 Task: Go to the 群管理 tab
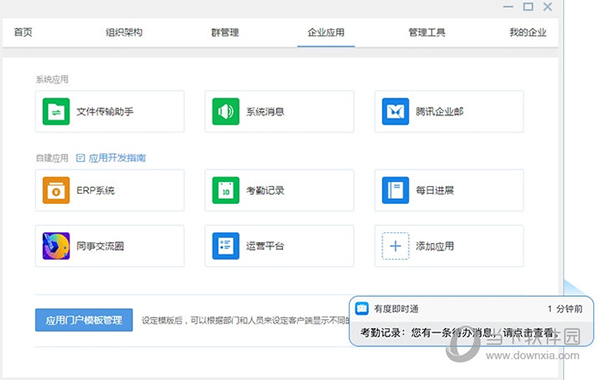pos(225,32)
